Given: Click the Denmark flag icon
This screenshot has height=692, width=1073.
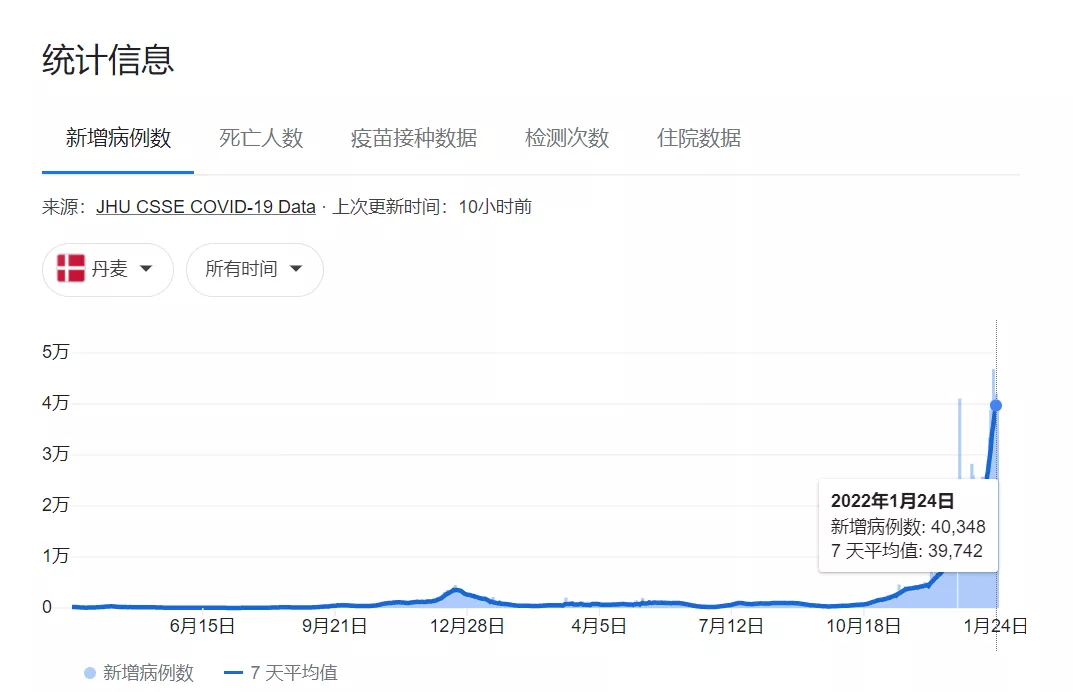Looking at the screenshot, I should pos(70,268).
